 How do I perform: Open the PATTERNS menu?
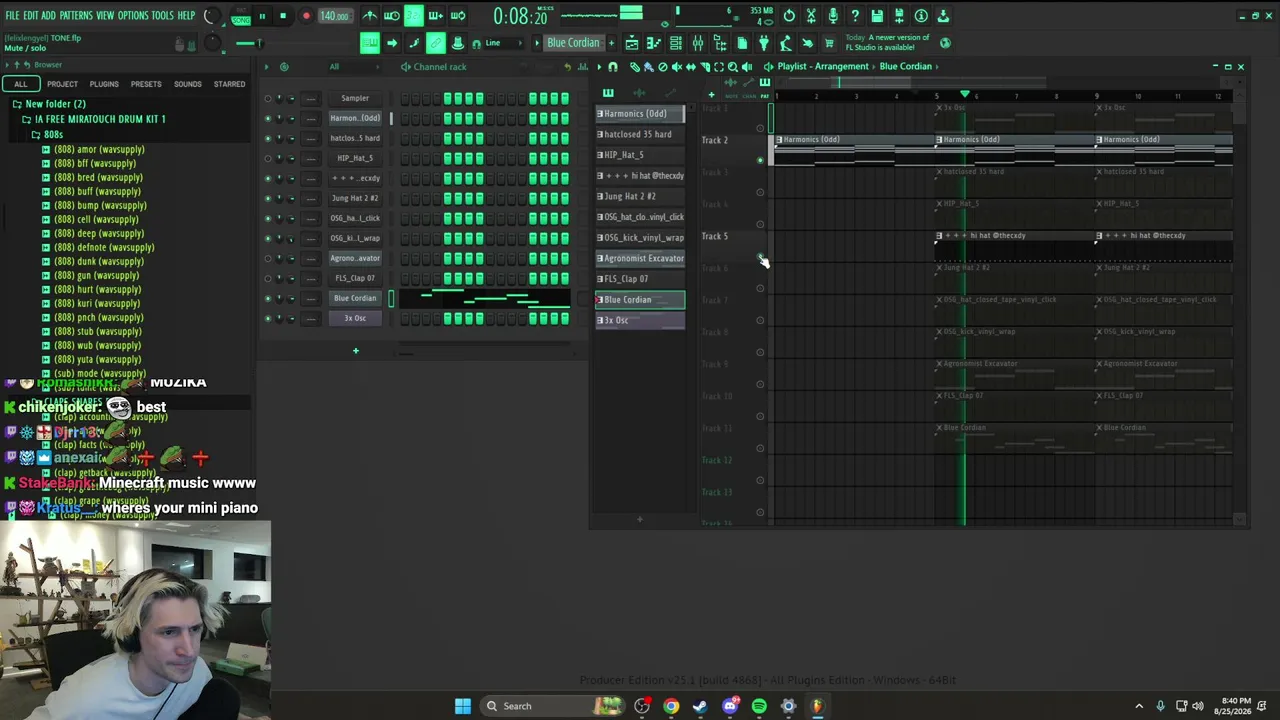click(x=76, y=16)
